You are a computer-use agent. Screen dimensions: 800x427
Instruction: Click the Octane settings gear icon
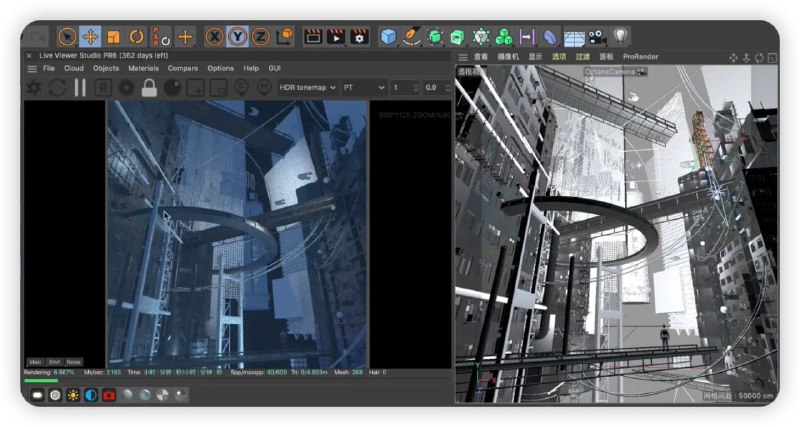click(x=127, y=88)
